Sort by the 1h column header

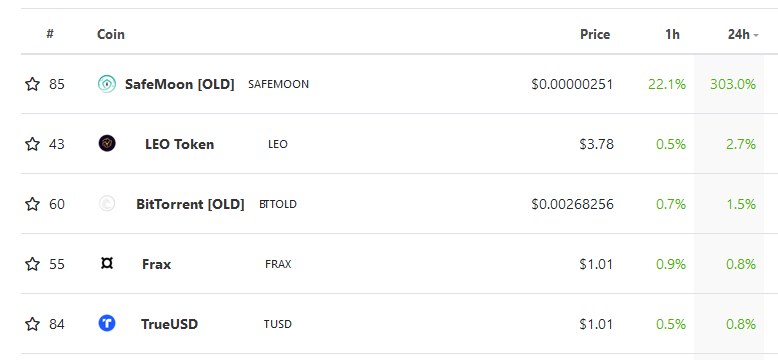point(672,35)
